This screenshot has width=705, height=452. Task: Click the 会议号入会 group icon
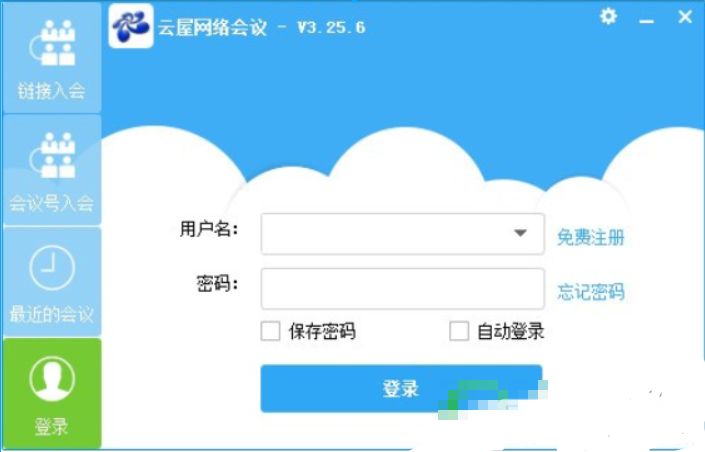(52, 155)
